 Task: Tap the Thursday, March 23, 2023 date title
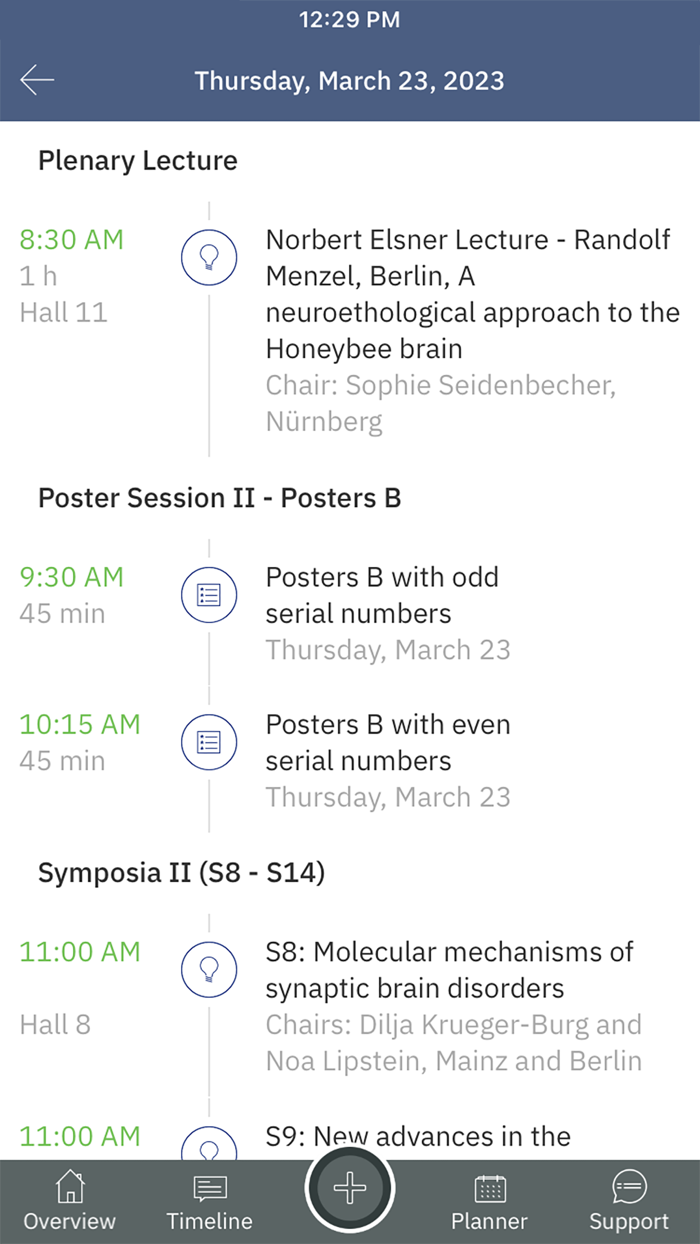point(350,81)
